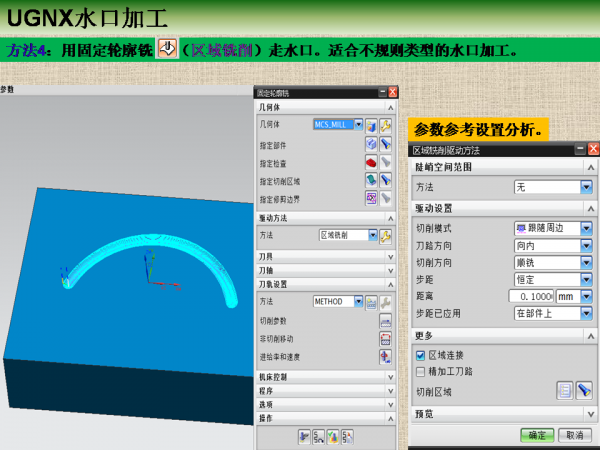600x450 pixels.
Task: Open the mm unit dropdown for 距离
Action: [x=586, y=296]
